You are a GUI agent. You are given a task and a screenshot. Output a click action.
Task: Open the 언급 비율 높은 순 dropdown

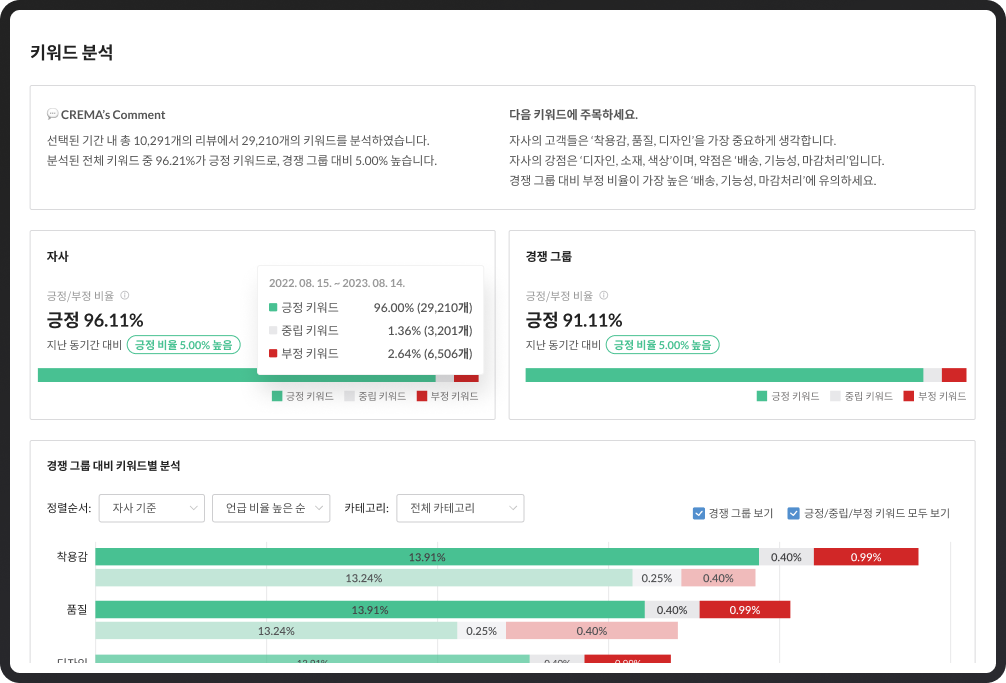pos(272,508)
